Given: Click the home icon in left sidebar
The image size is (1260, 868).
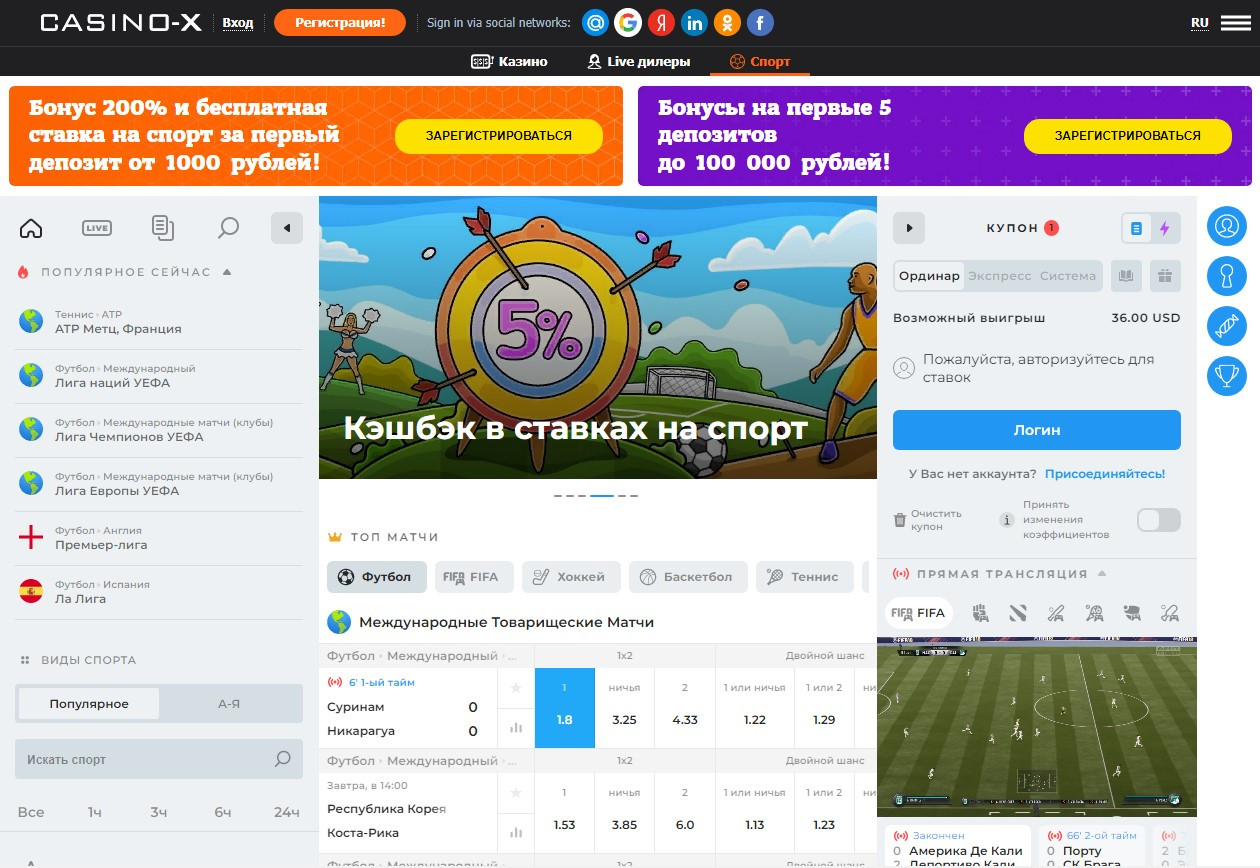Looking at the screenshot, I should [x=31, y=228].
